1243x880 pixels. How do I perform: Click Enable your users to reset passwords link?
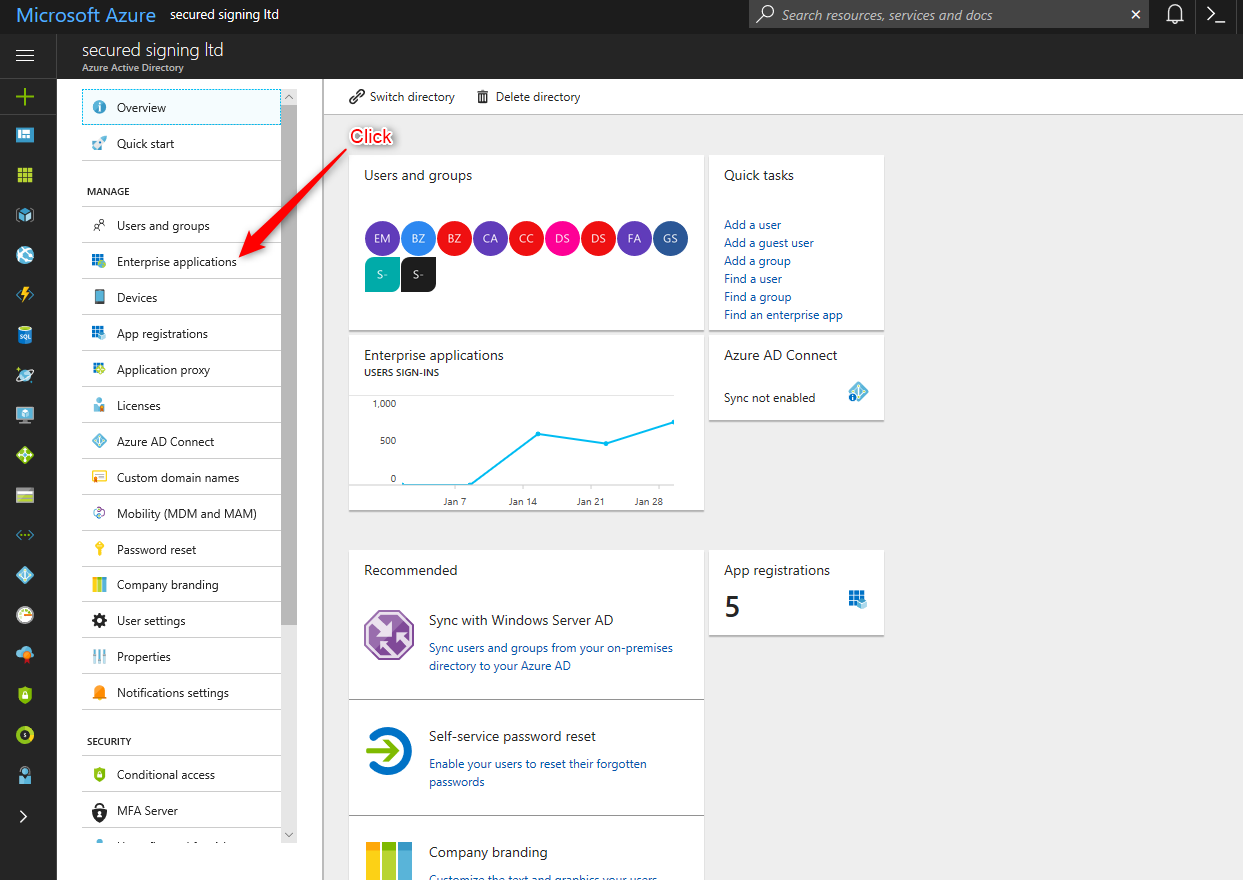pyautogui.click(x=538, y=773)
